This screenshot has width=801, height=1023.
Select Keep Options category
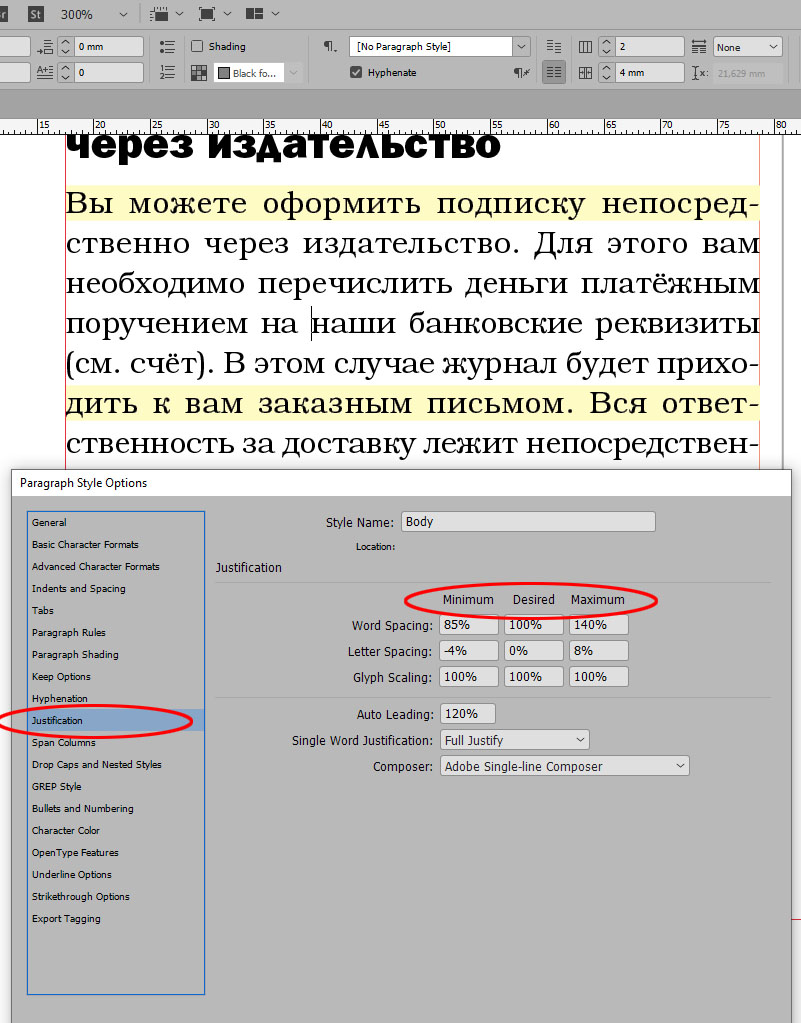pyautogui.click(x=116, y=677)
